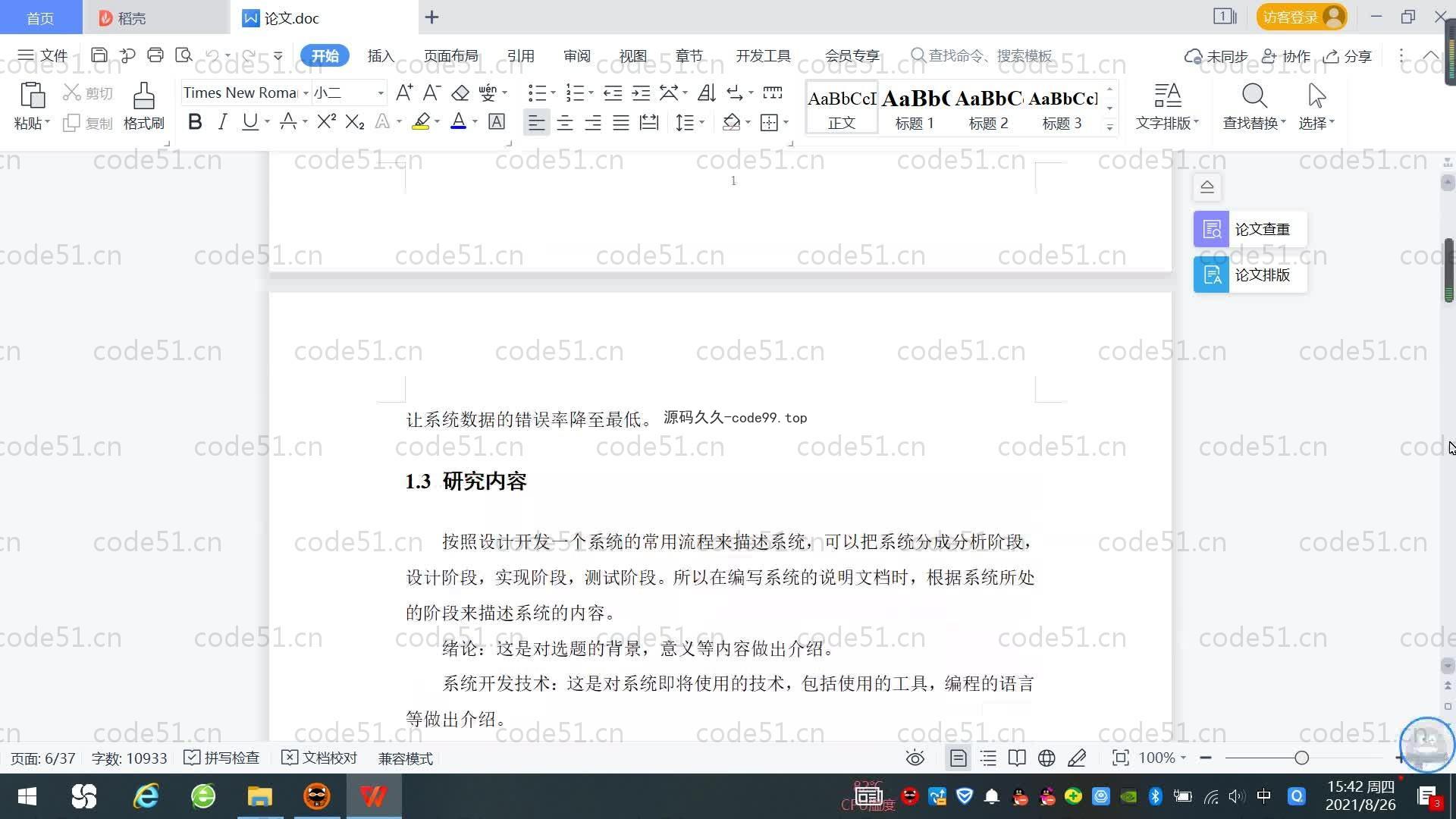Click the 访客登录 guest login button

(1301, 17)
